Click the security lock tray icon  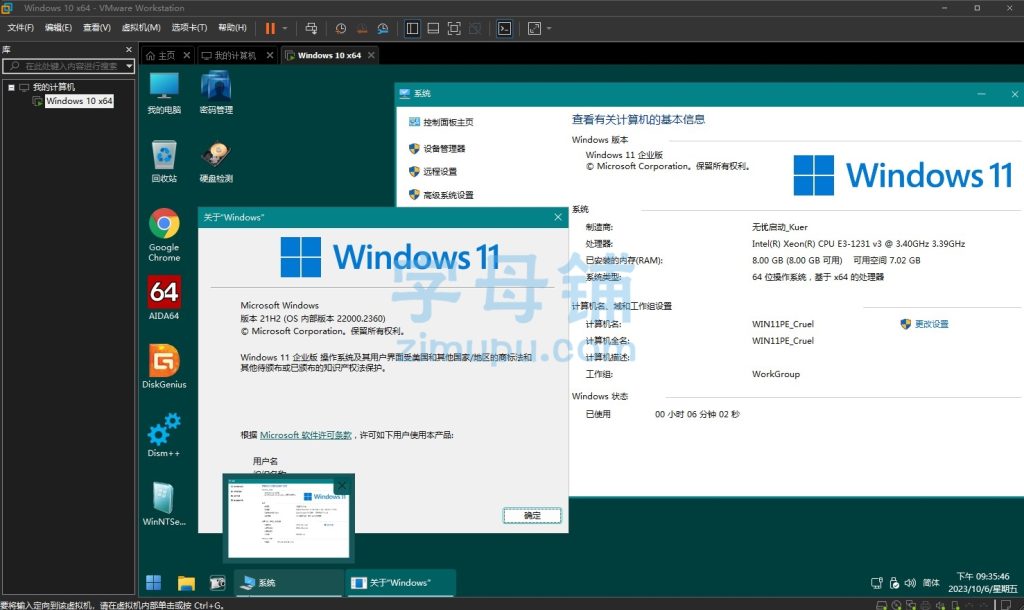point(894,583)
